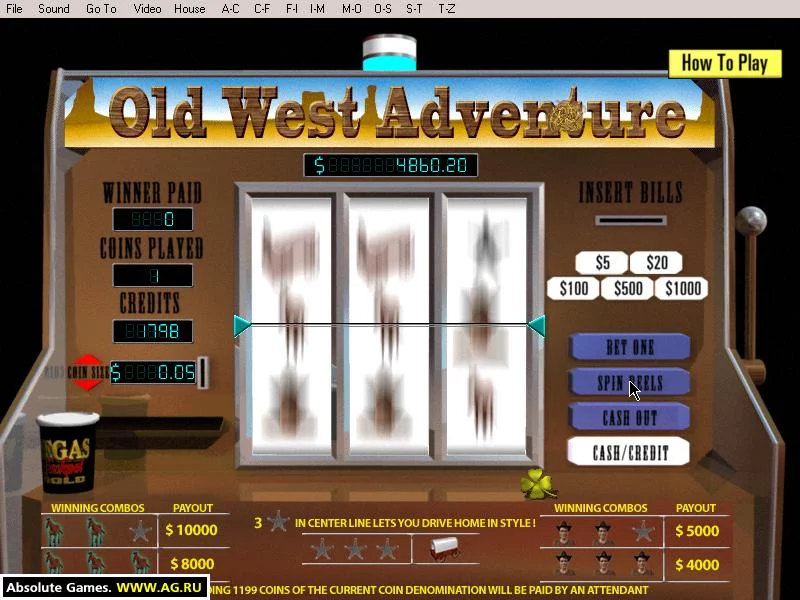Insert a $500 bill

628,289
